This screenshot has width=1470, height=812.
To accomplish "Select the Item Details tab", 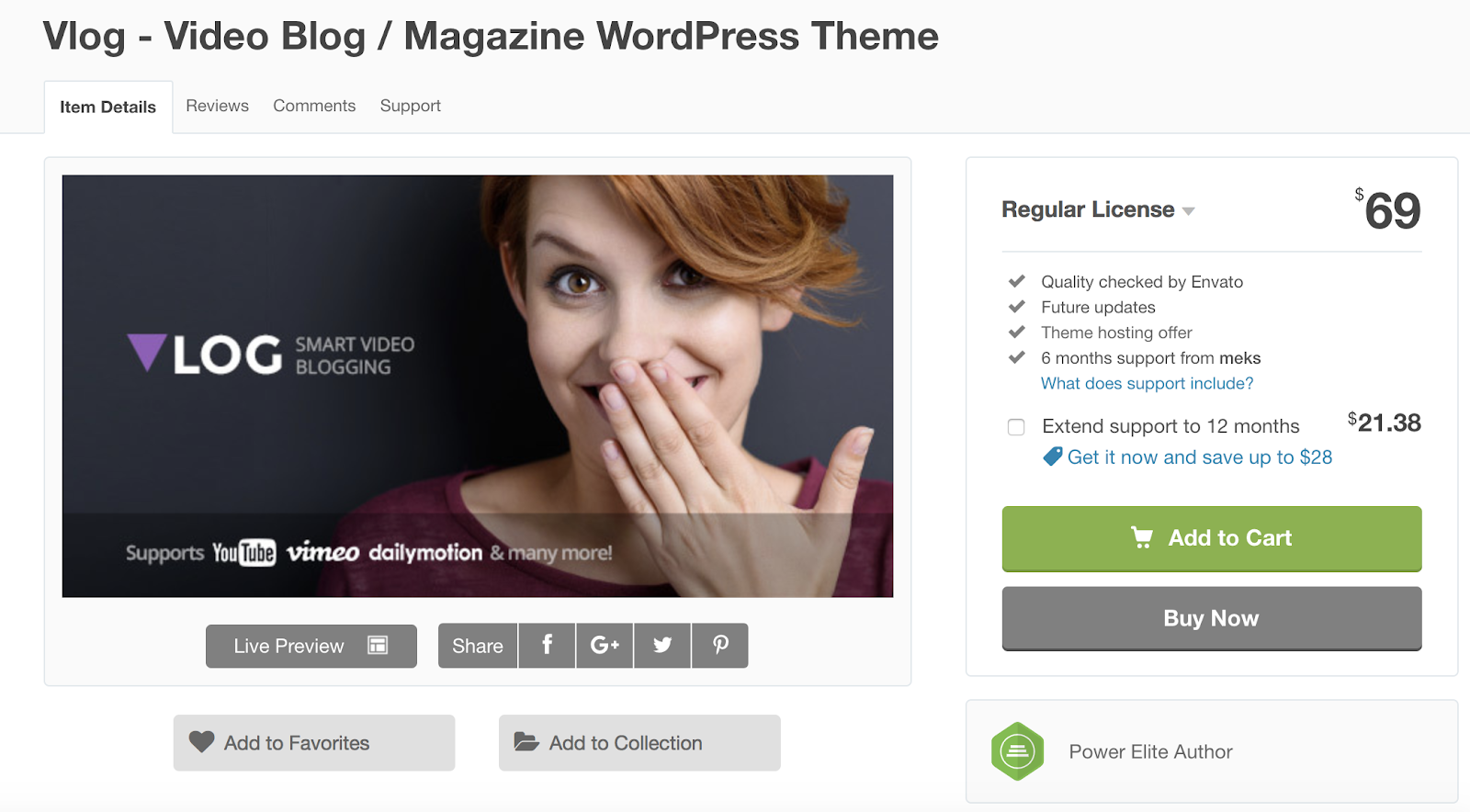I will pos(108,107).
